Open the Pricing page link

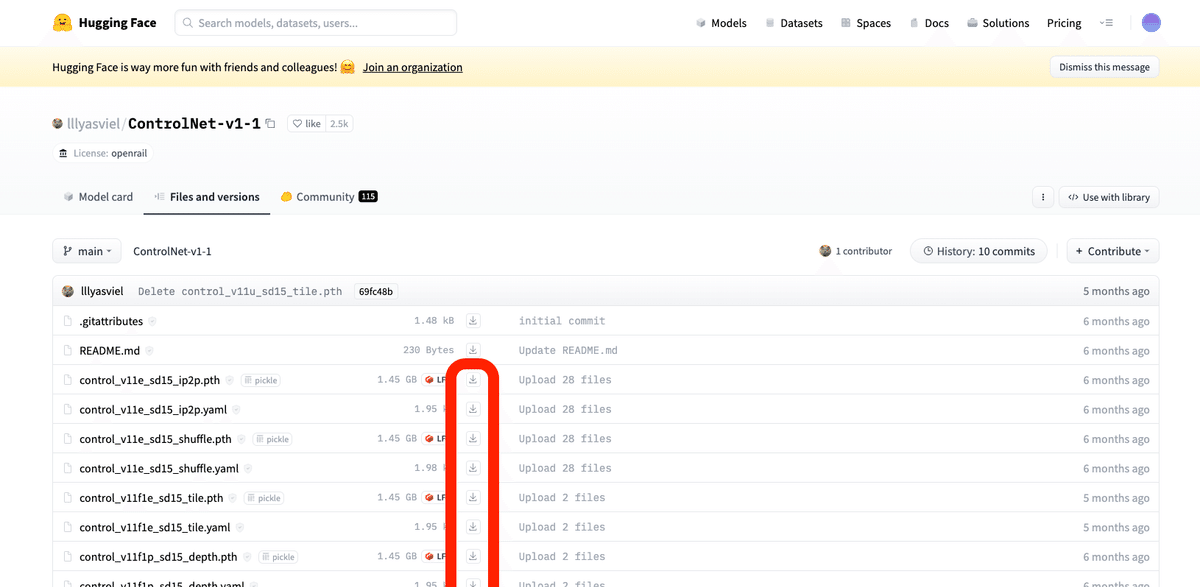(1064, 23)
